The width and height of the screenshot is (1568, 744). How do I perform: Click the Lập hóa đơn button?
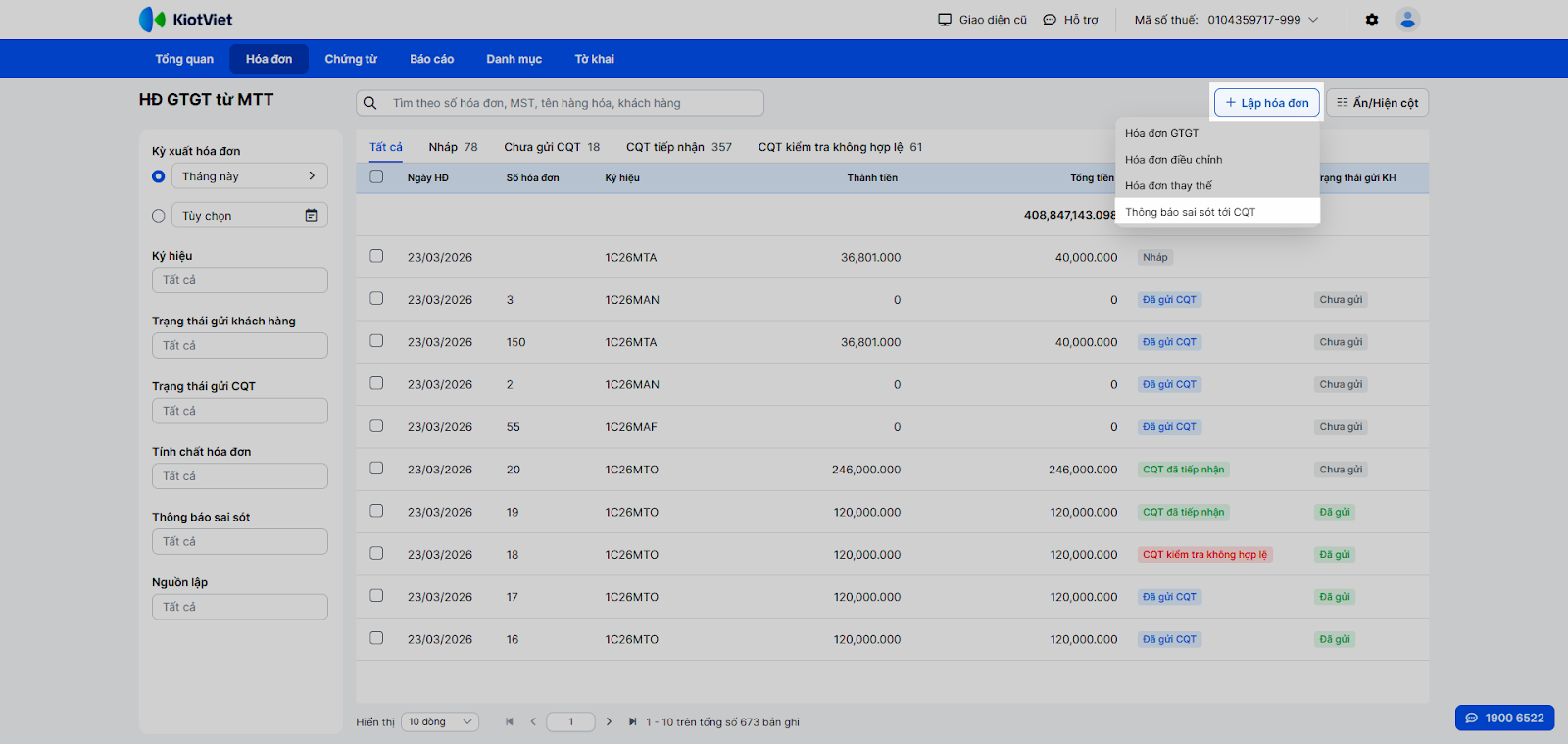click(1268, 103)
